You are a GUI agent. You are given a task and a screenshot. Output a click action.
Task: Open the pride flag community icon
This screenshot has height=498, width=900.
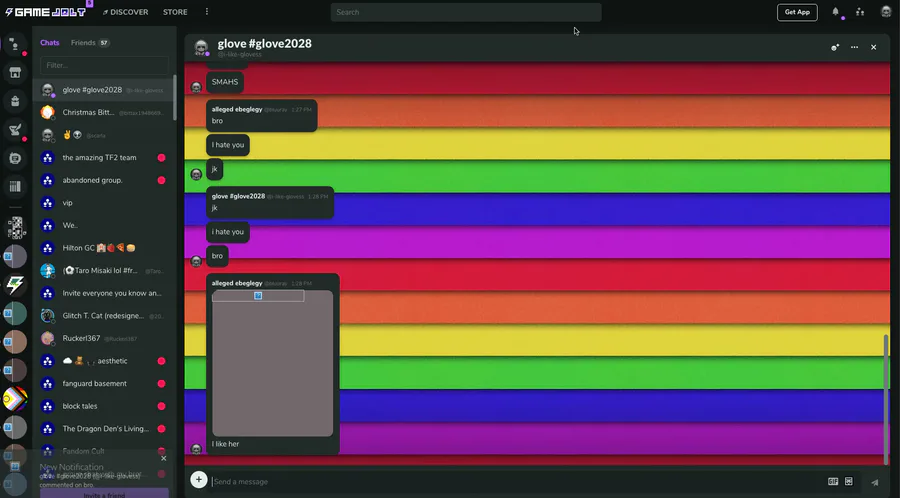pyautogui.click(x=15, y=399)
